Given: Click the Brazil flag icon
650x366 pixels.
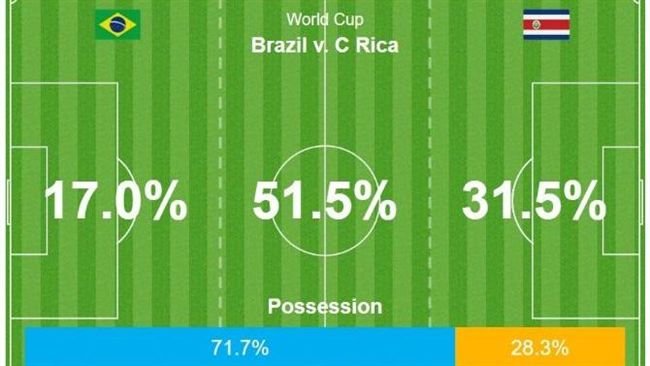Looking at the screenshot, I should [118, 25].
